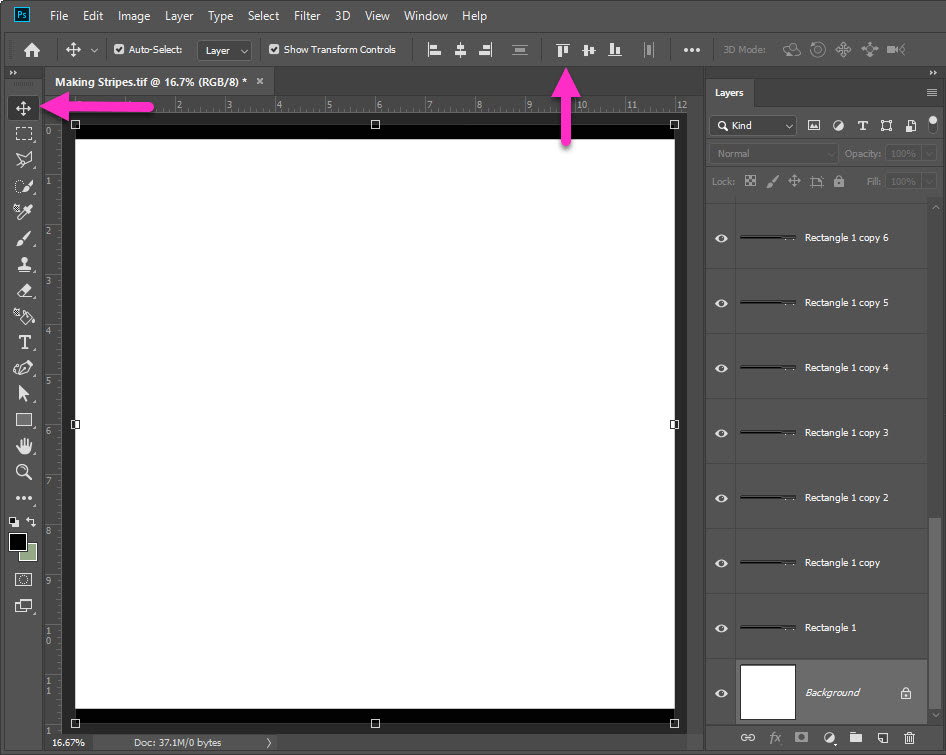The width and height of the screenshot is (946, 755).
Task: Select the Rectangular Marquee tool
Action: (x=24, y=134)
